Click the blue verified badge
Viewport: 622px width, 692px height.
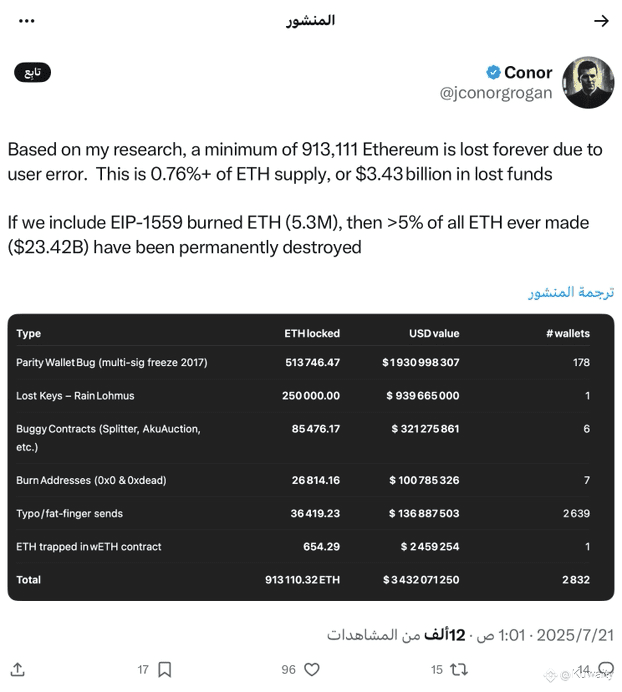click(x=493, y=72)
